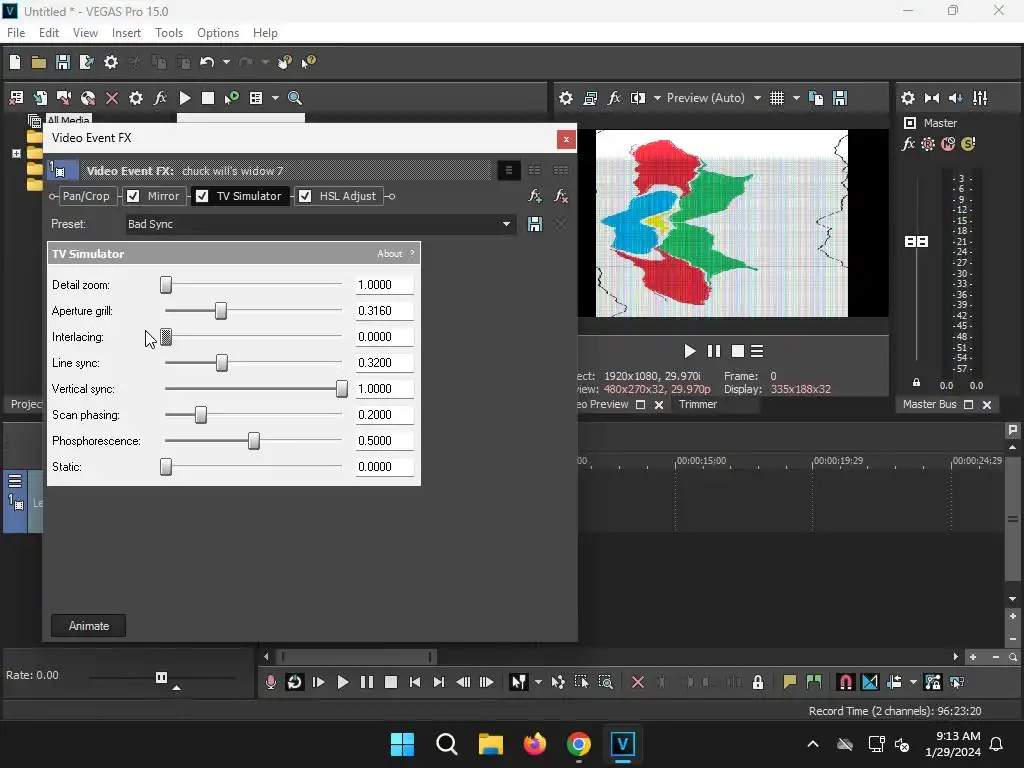This screenshot has width=1024, height=768.
Task: Stop preview in Project Media toolbar
Action: (208, 98)
